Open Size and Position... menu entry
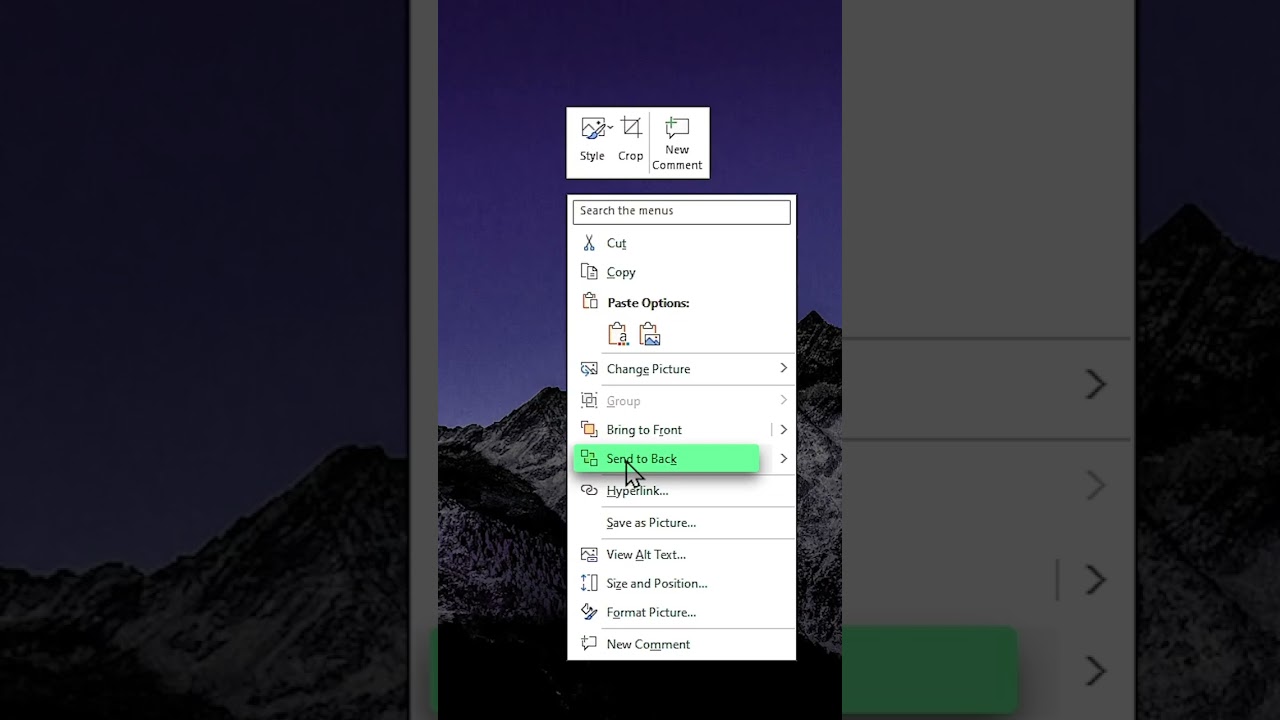The width and height of the screenshot is (1280, 720). pos(682,584)
